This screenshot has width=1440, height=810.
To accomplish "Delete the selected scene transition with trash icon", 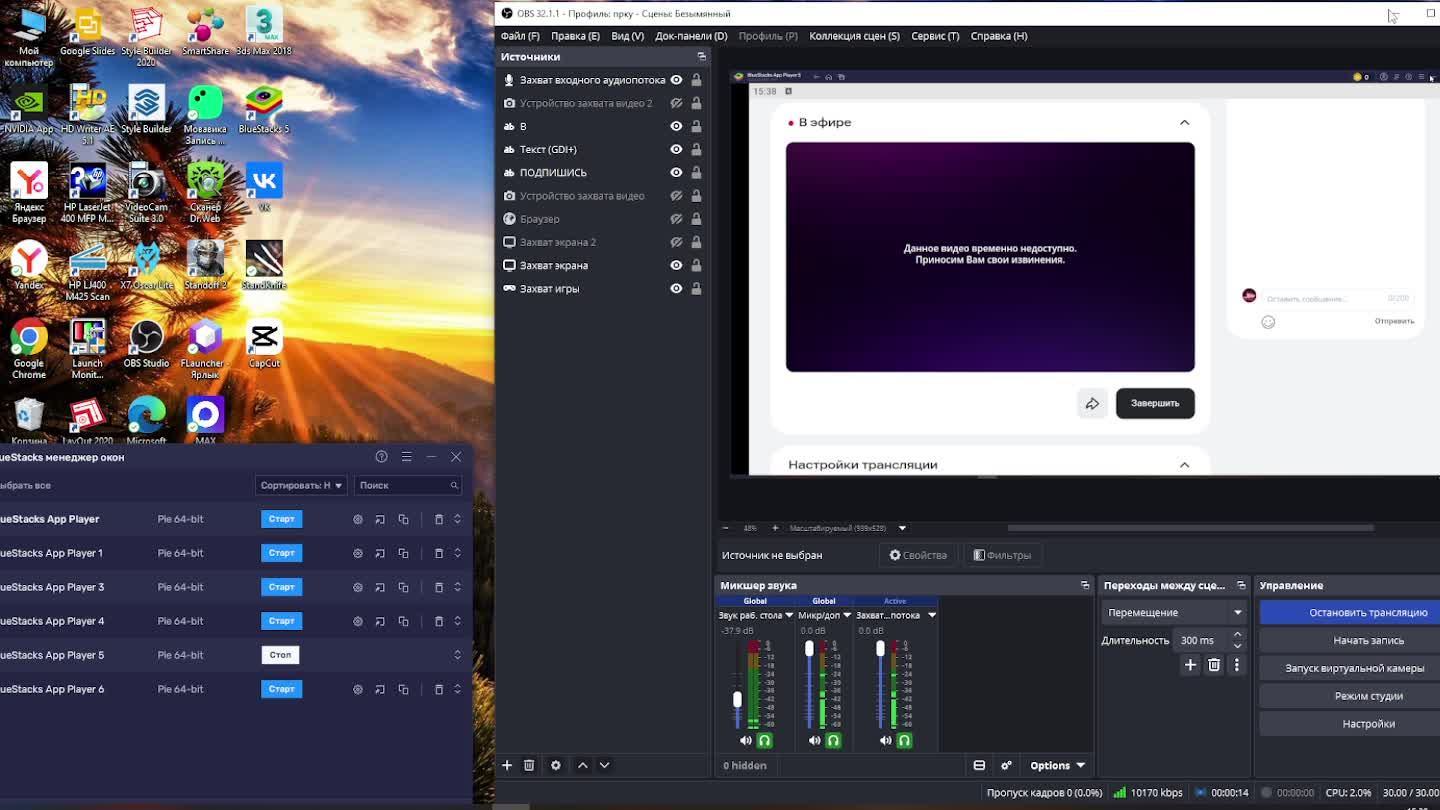I will tap(1214, 665).
